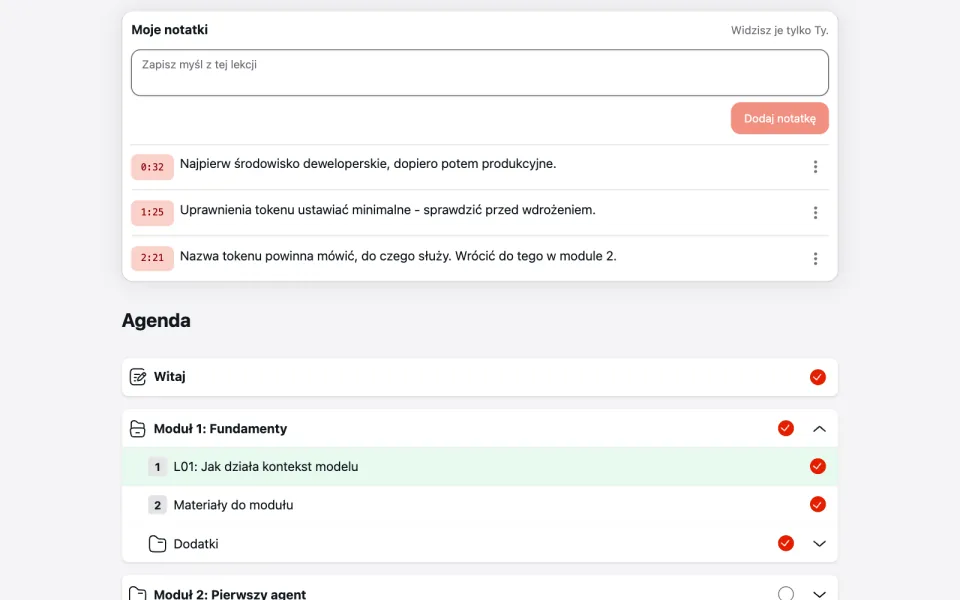Image resolution: width=960 pixels, height=600 pixels.
Task: Click the number 1 badge beside L01
Action: [x=157, y=467]
